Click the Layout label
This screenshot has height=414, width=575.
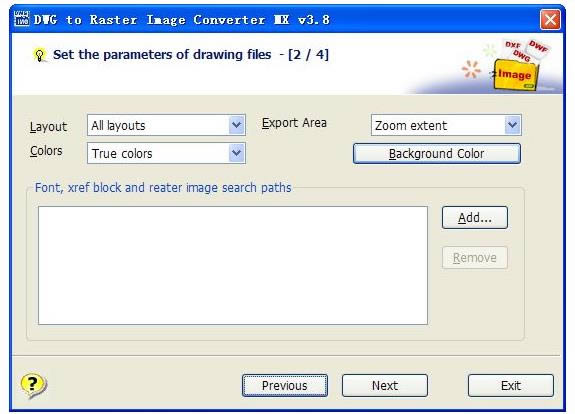coord(48,127)
